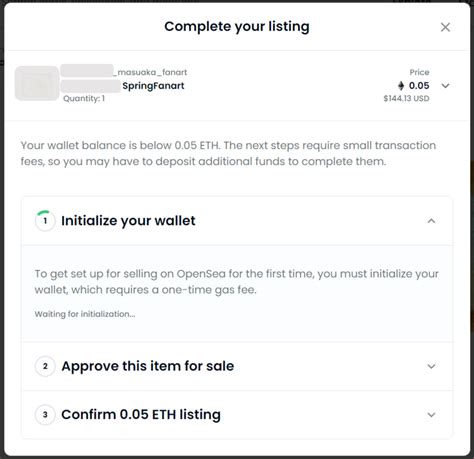Expand the Approve this item for sale chevron

431,366
